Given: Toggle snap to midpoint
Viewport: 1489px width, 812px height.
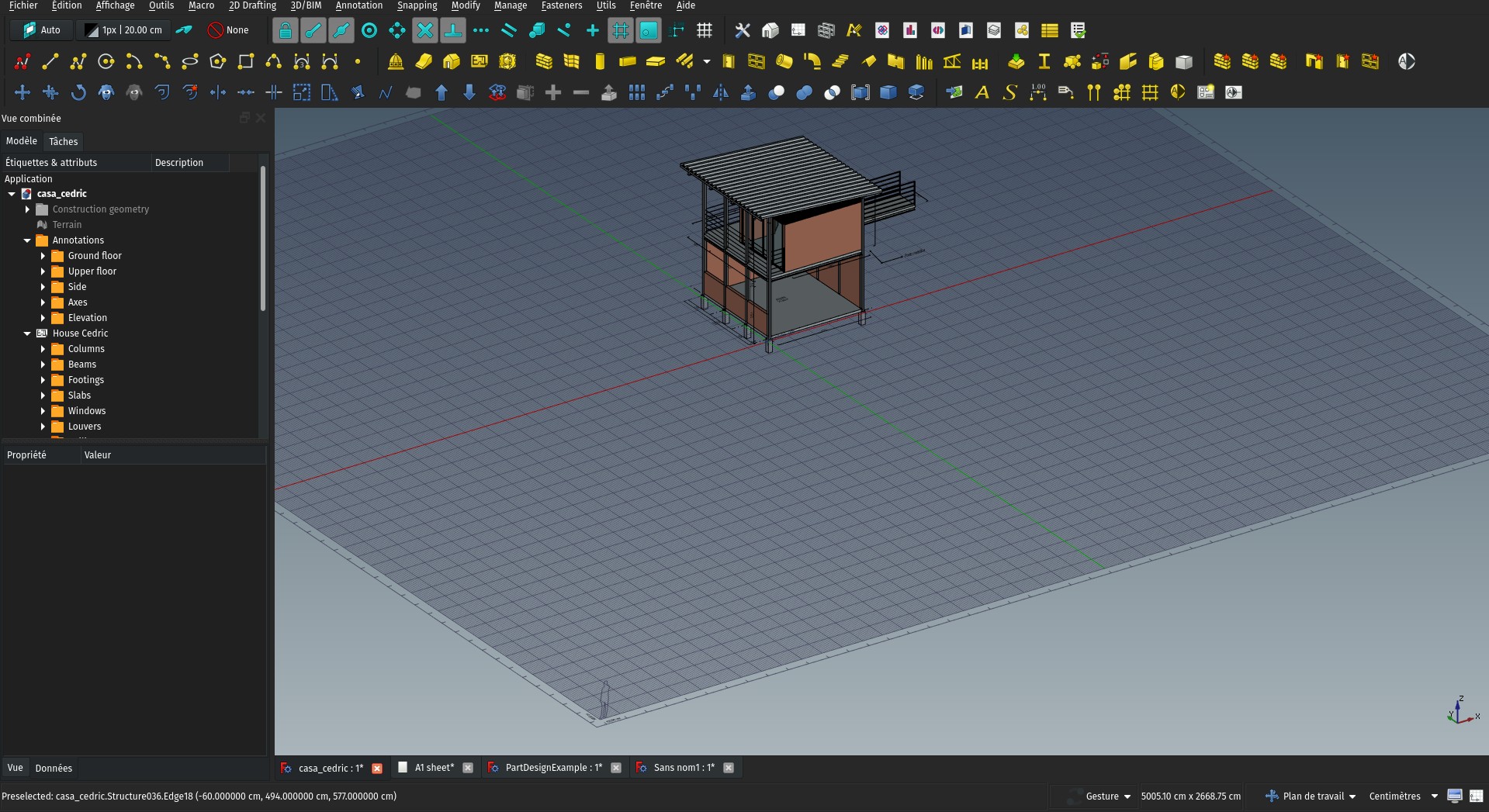Looking at the screenshot, I should click(x=341, y=30).
